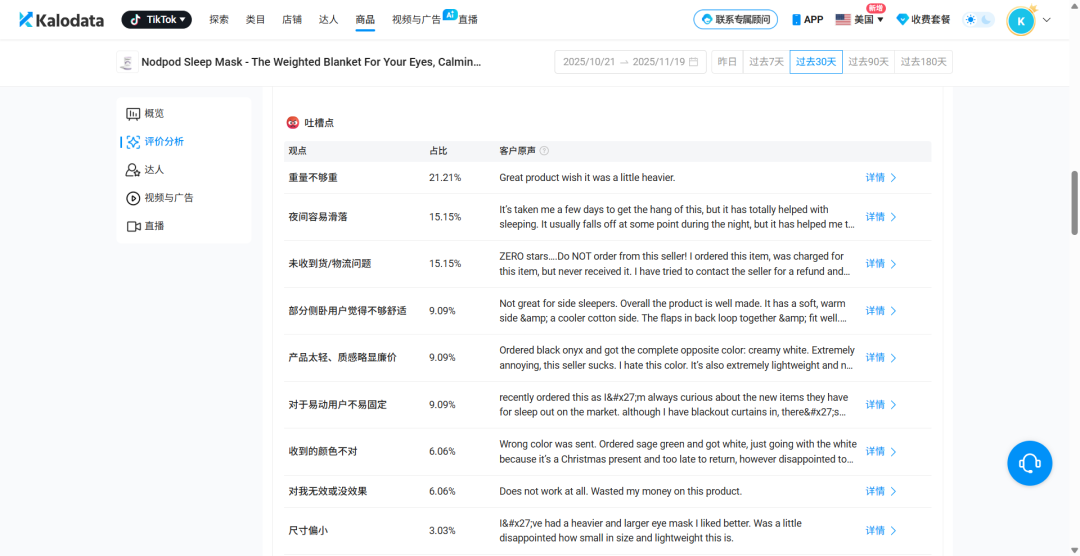Open the TikTok platform dropdown

156,20
